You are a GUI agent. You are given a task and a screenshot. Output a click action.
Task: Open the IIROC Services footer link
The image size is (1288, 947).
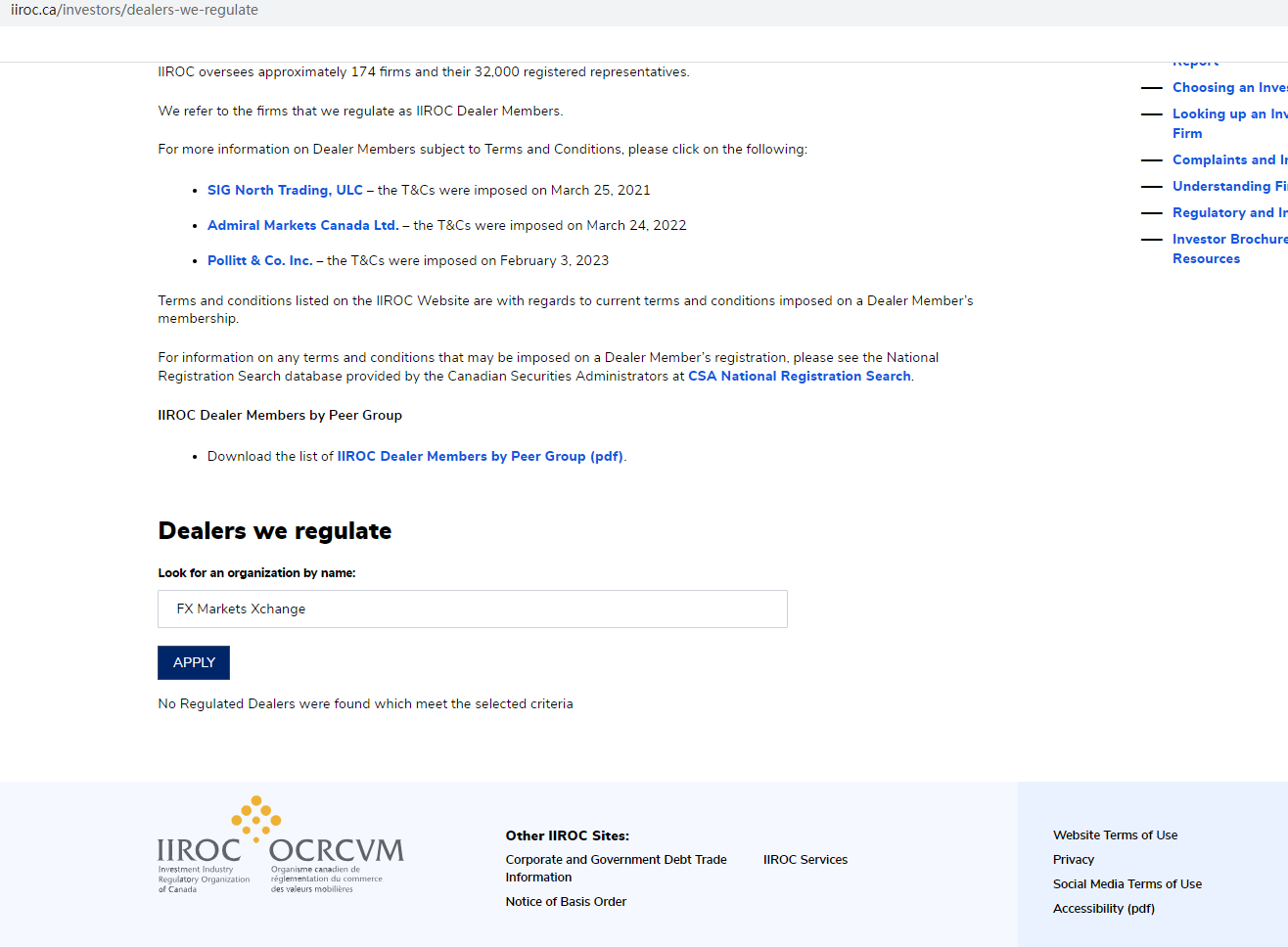[x=805, y=860]
